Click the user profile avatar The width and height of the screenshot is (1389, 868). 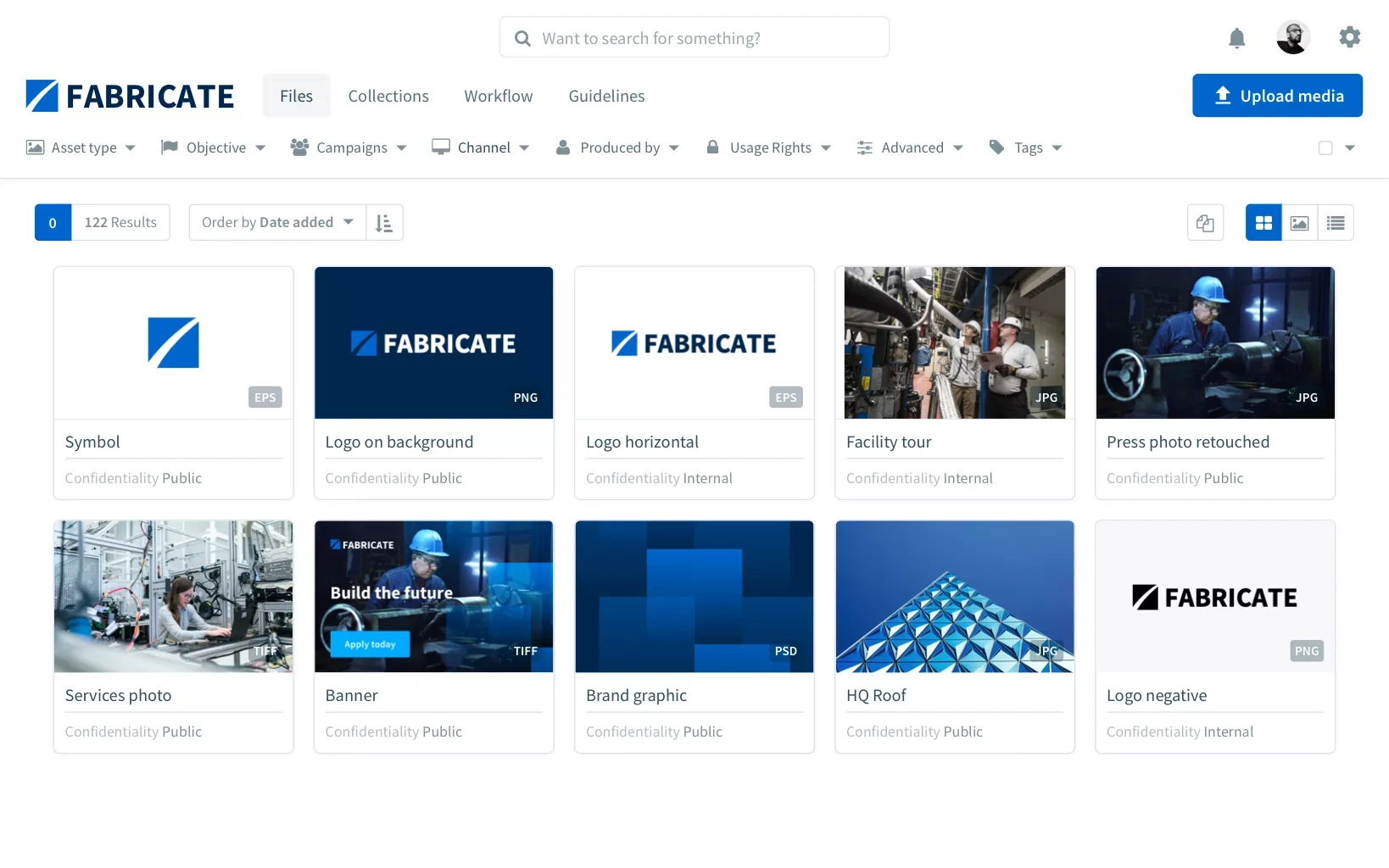[1292, 37]
